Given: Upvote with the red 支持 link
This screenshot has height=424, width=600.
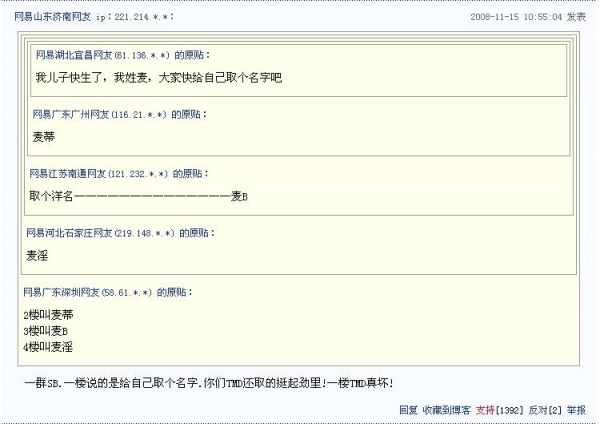Looking at the screenshot, I should [x=485, y=410].
